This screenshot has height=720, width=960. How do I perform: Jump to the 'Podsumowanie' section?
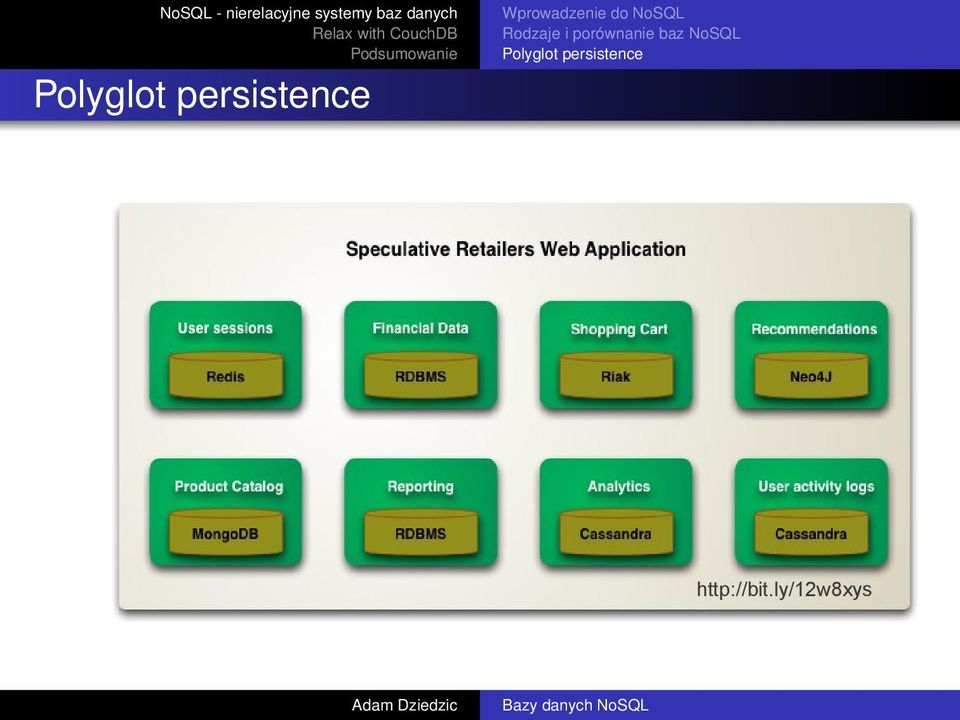pos(404,54)
